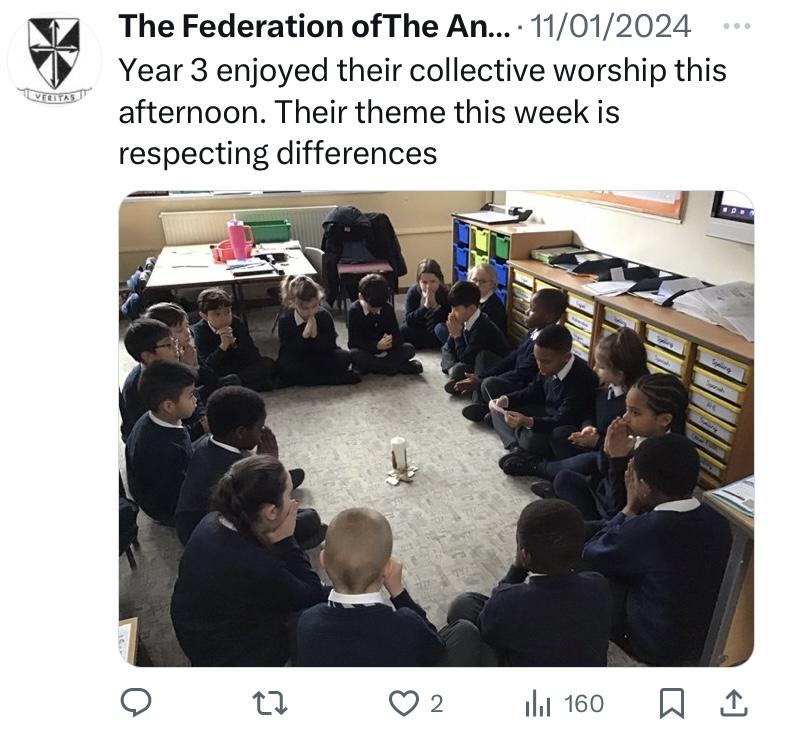Repost this tweet with retweet icon

(x=270, y=704)
